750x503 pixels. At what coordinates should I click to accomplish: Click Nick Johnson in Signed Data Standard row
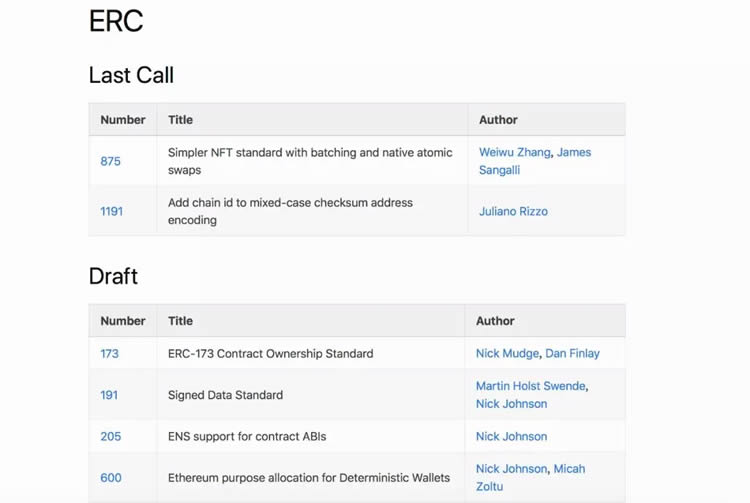[511, 404]
